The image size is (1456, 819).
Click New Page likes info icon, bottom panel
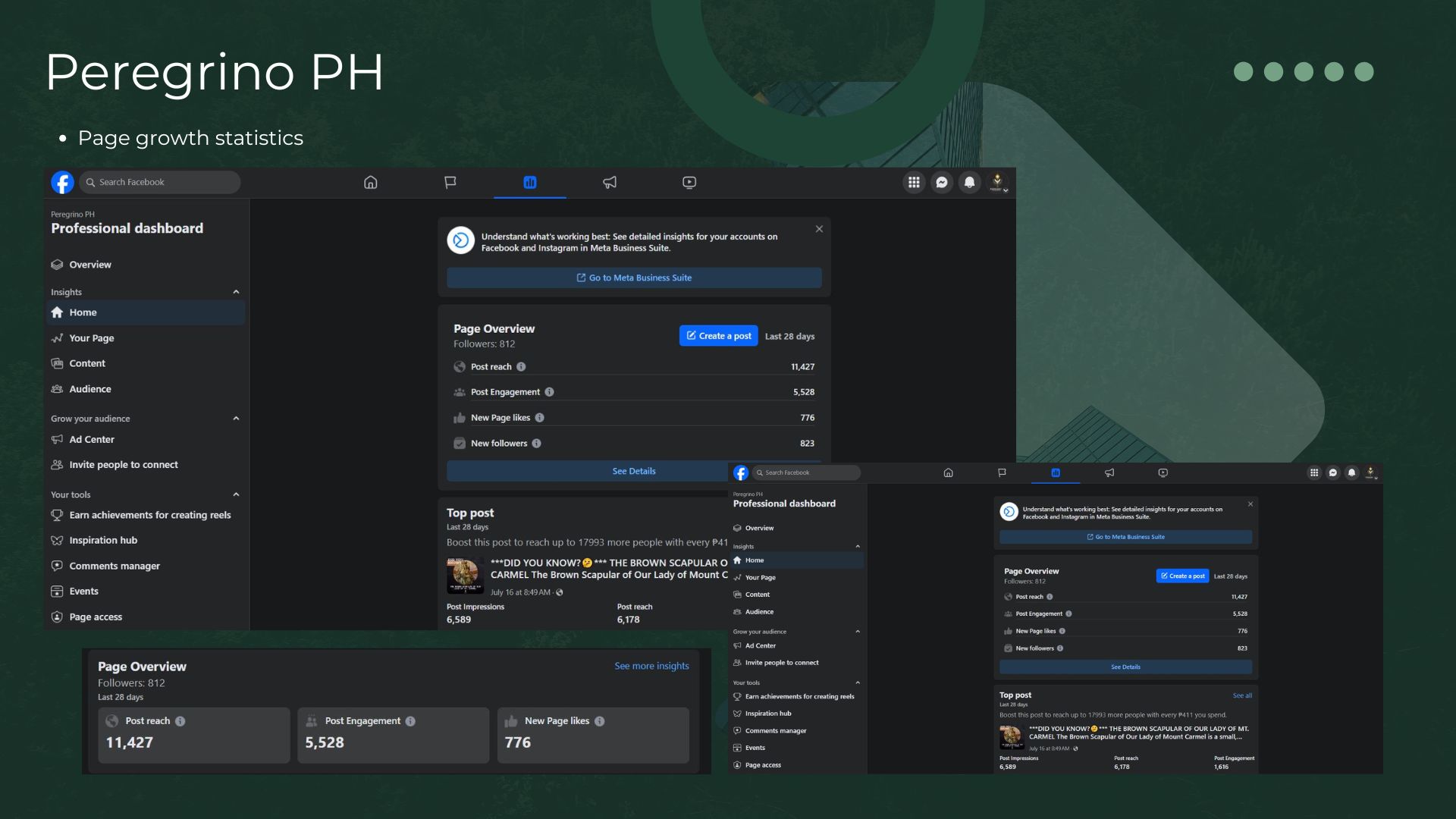tap(599, 721)
